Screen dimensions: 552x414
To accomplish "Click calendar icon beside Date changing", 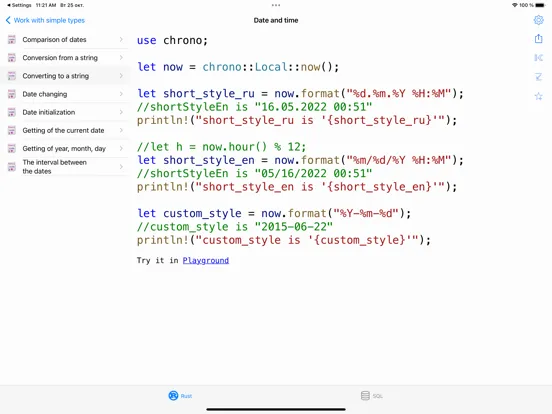I will point(12,94).
